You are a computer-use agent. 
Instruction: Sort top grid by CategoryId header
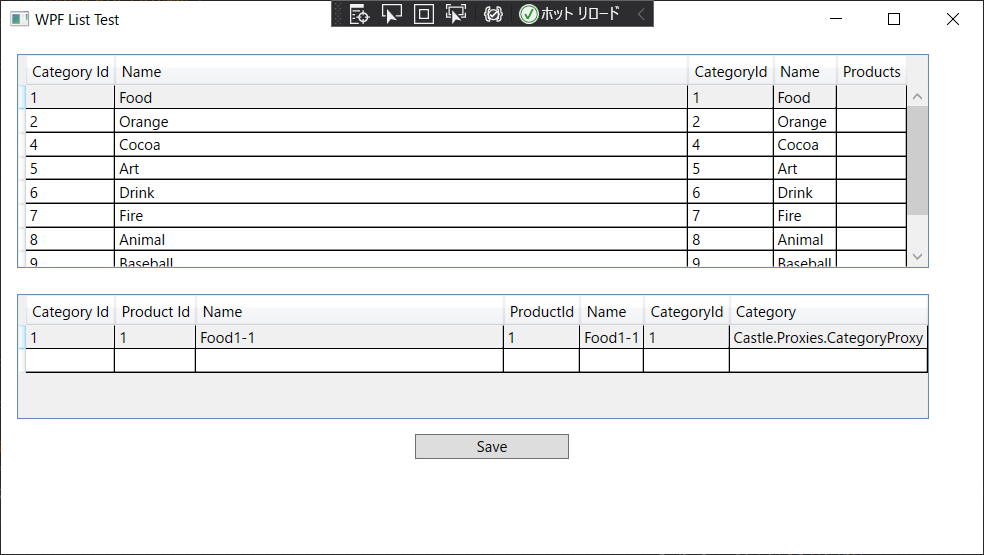(730, 72)
